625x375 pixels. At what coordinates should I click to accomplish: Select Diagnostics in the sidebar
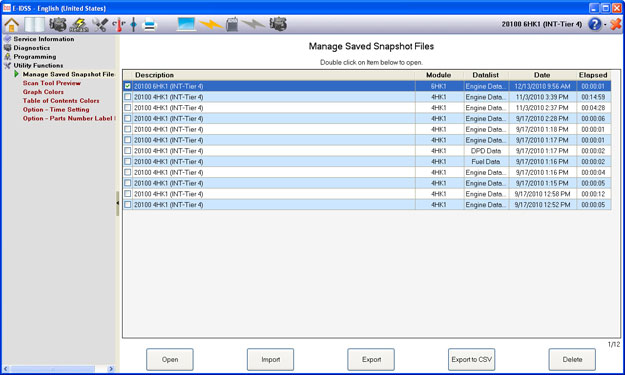tap(32, 48)
